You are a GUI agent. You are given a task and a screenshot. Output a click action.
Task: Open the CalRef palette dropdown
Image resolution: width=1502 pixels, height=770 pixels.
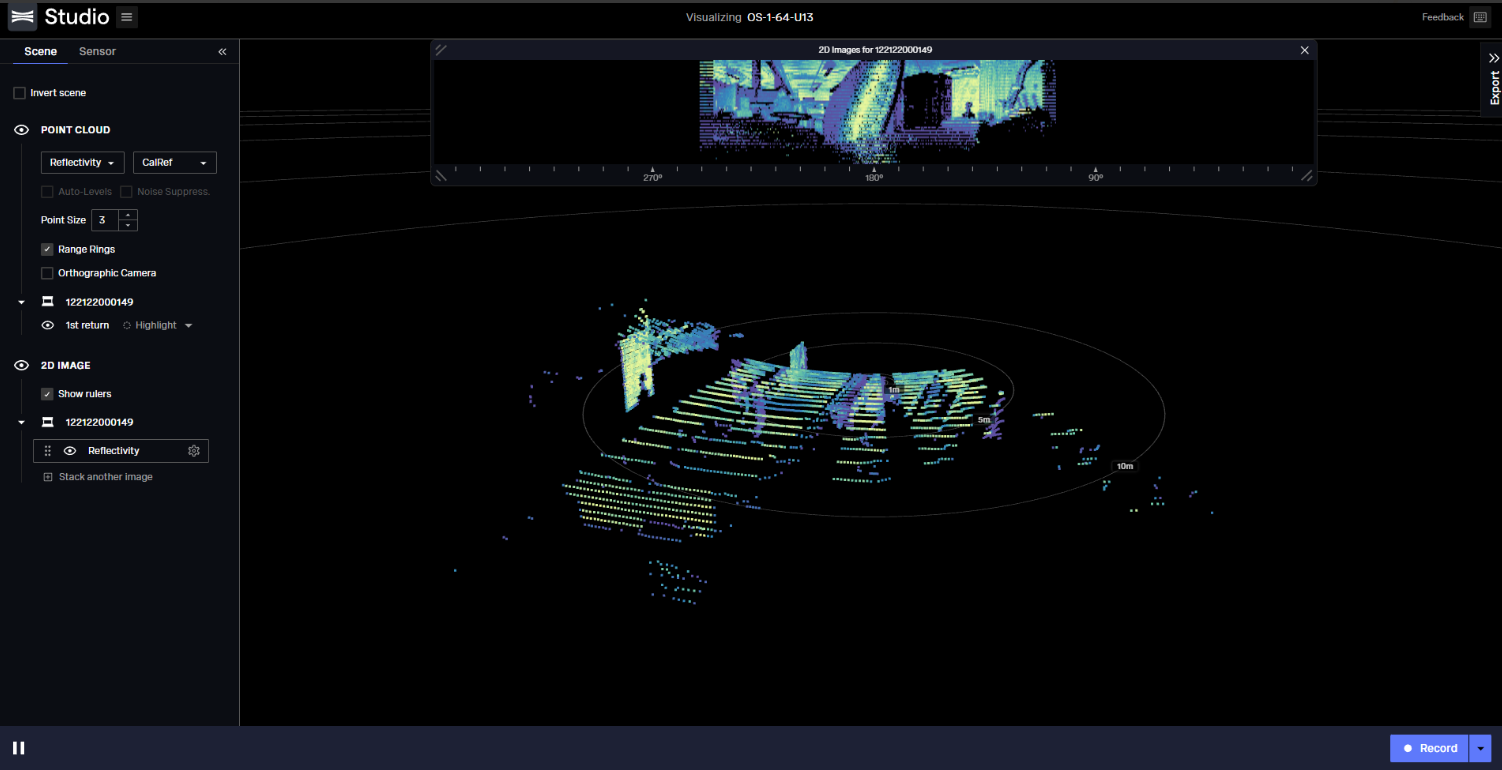tap(174, 163)
